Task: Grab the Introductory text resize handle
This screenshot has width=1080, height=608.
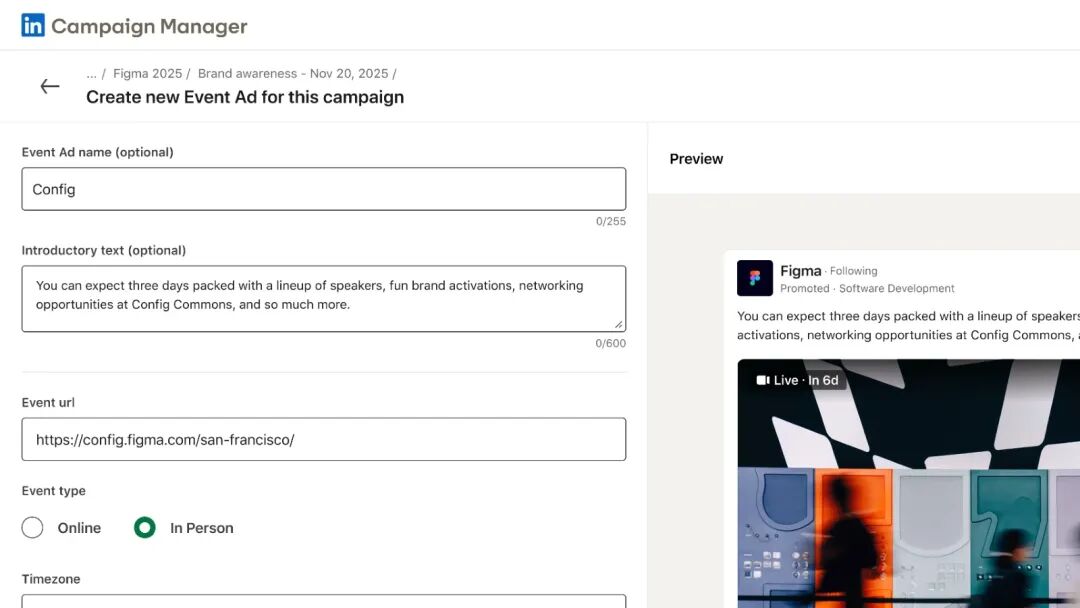Action: 619,324
